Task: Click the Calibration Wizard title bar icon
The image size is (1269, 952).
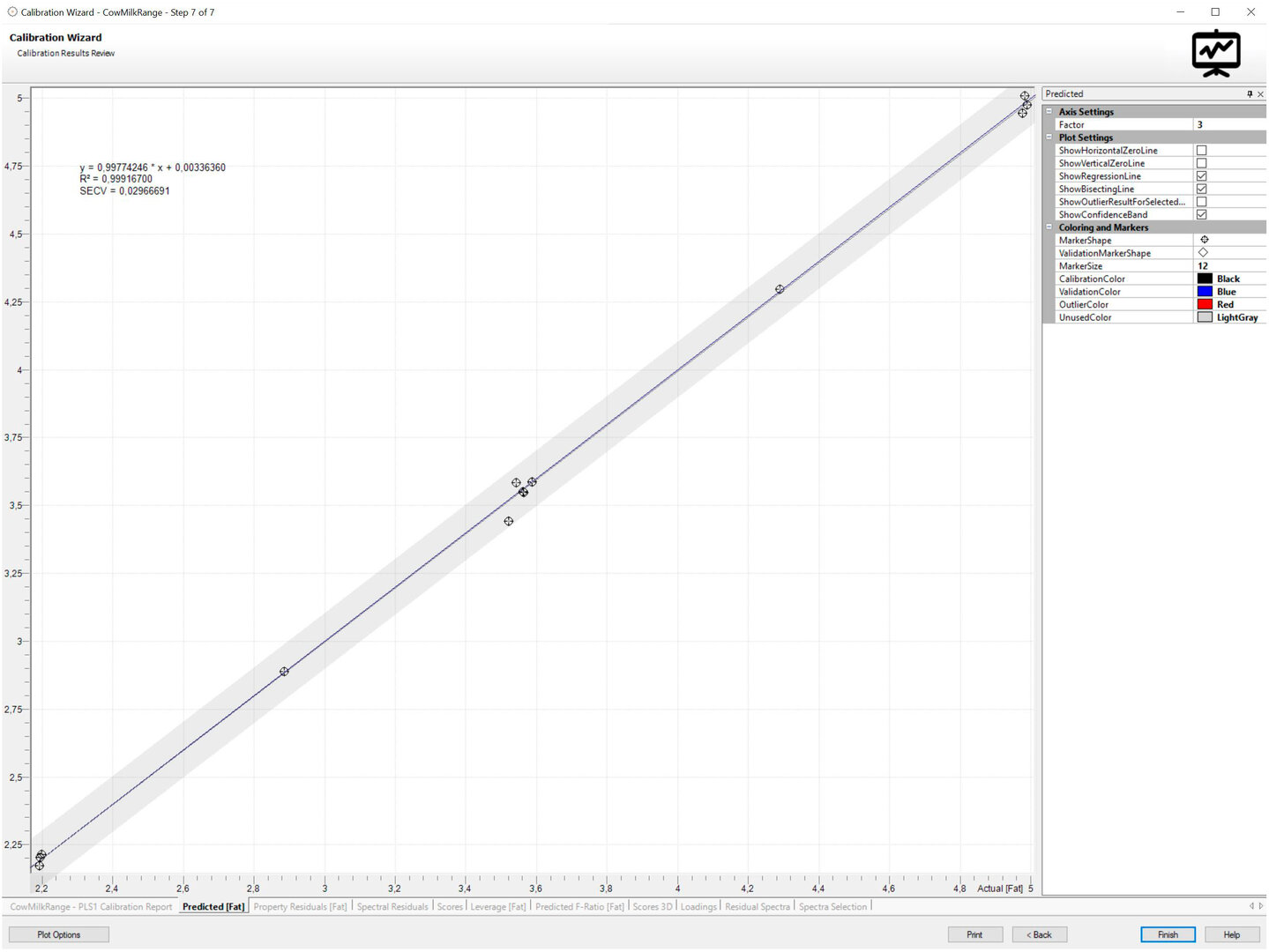Action: pos(12,12)
